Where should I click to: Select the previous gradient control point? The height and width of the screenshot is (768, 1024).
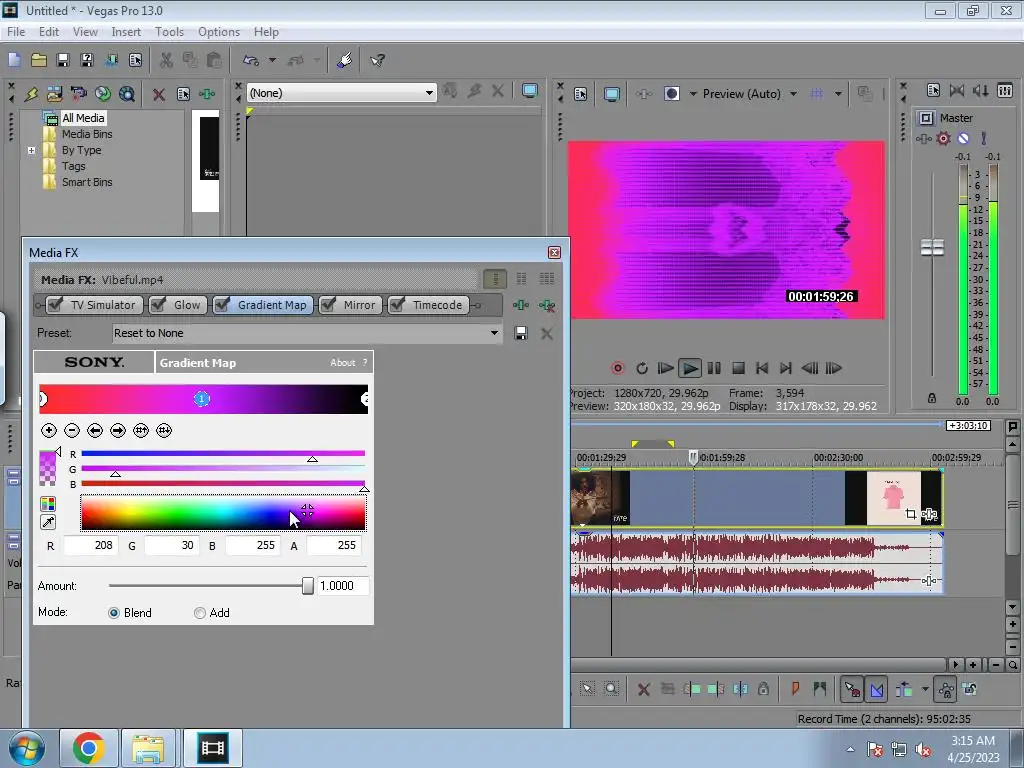(95, 430)
